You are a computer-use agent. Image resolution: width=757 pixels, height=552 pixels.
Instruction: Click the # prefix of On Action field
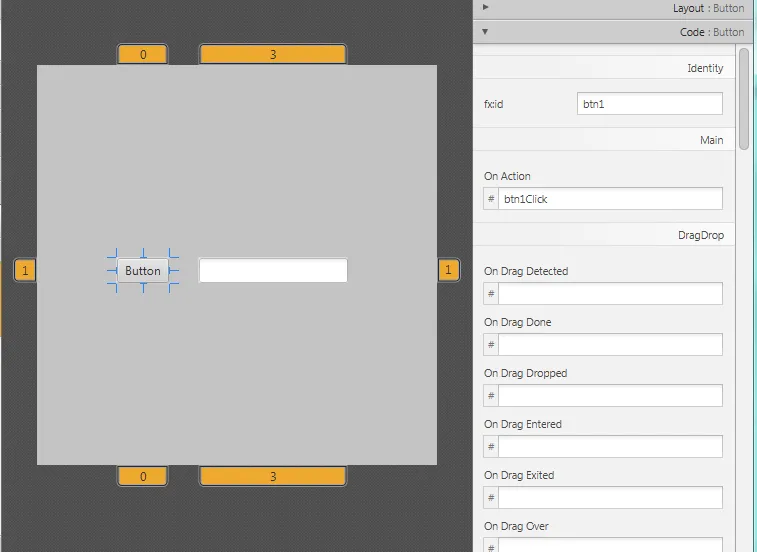pyautogui.click(x=491, y=198)
